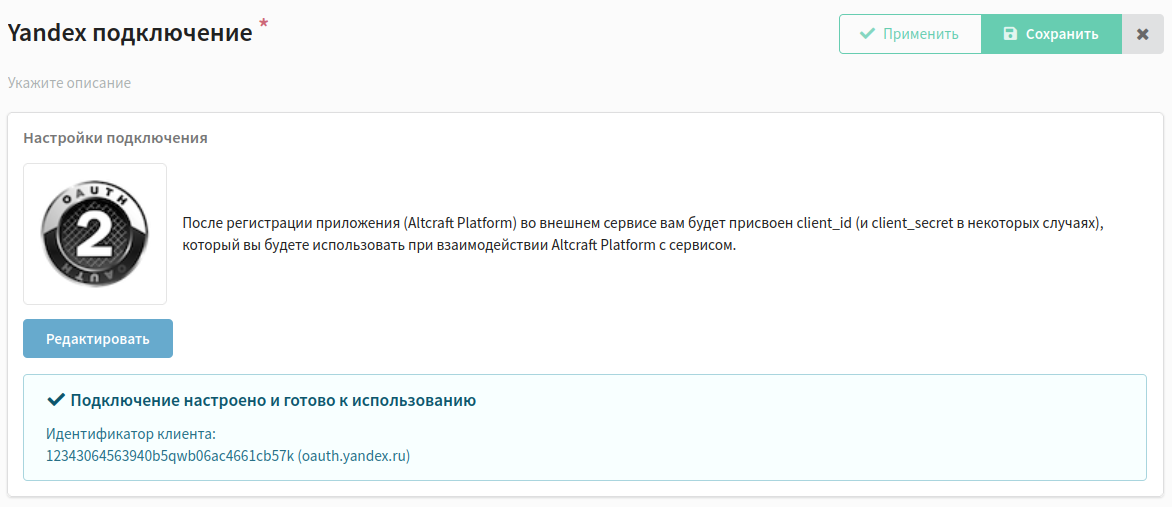Apply changes with the Применить button
This screenshot has width=1172, height=507.
(910, 34)
